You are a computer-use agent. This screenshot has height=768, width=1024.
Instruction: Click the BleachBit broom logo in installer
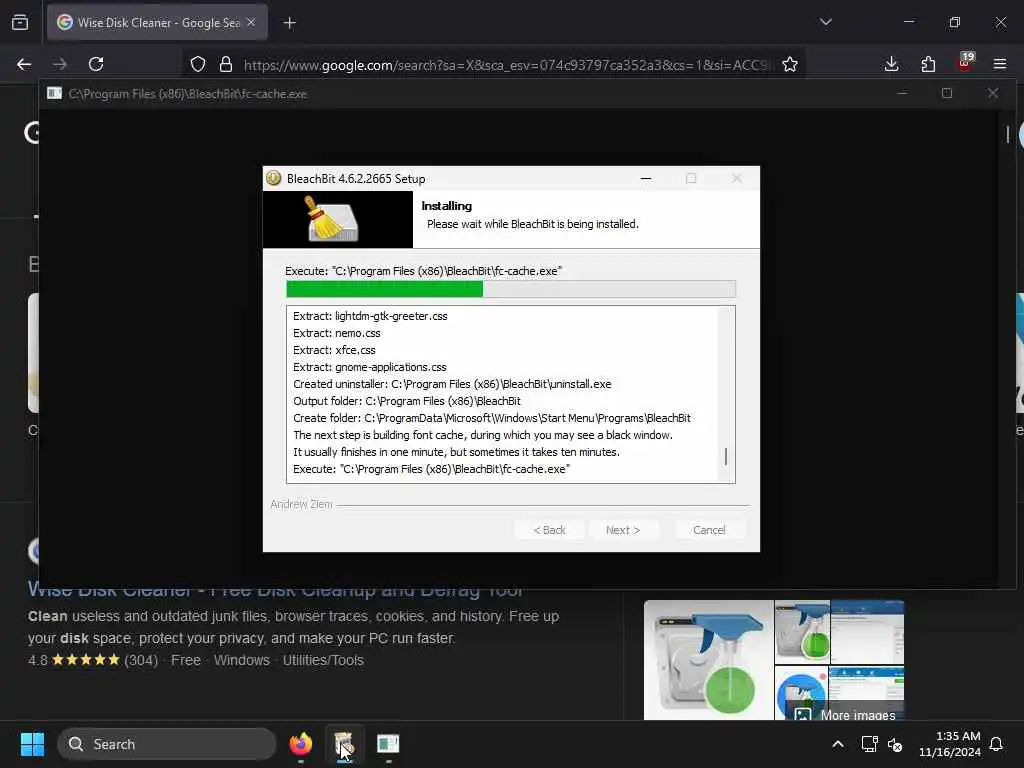click(332, 219)
